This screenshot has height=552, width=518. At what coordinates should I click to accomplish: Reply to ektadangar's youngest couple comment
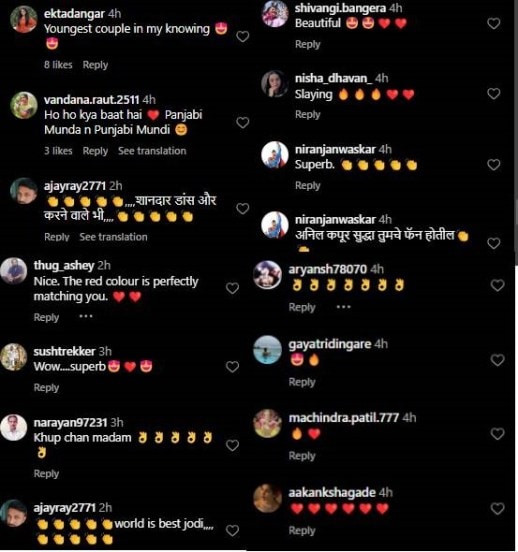(95, 65)
